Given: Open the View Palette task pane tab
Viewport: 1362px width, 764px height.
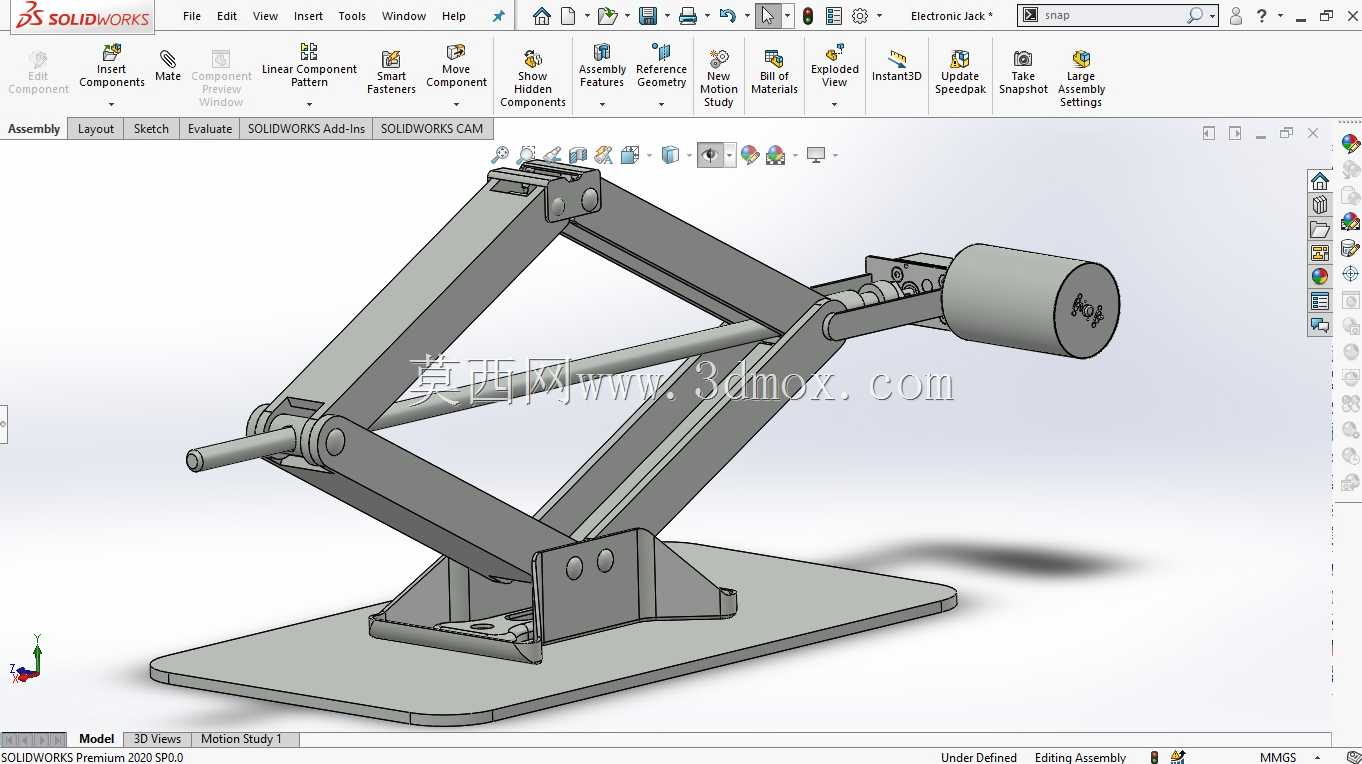Looking at the screenshot, I should 1320,253.
